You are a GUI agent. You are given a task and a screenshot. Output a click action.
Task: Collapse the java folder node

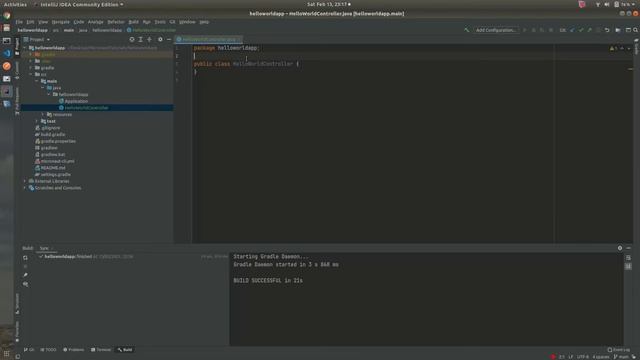(x=43, y=88)
